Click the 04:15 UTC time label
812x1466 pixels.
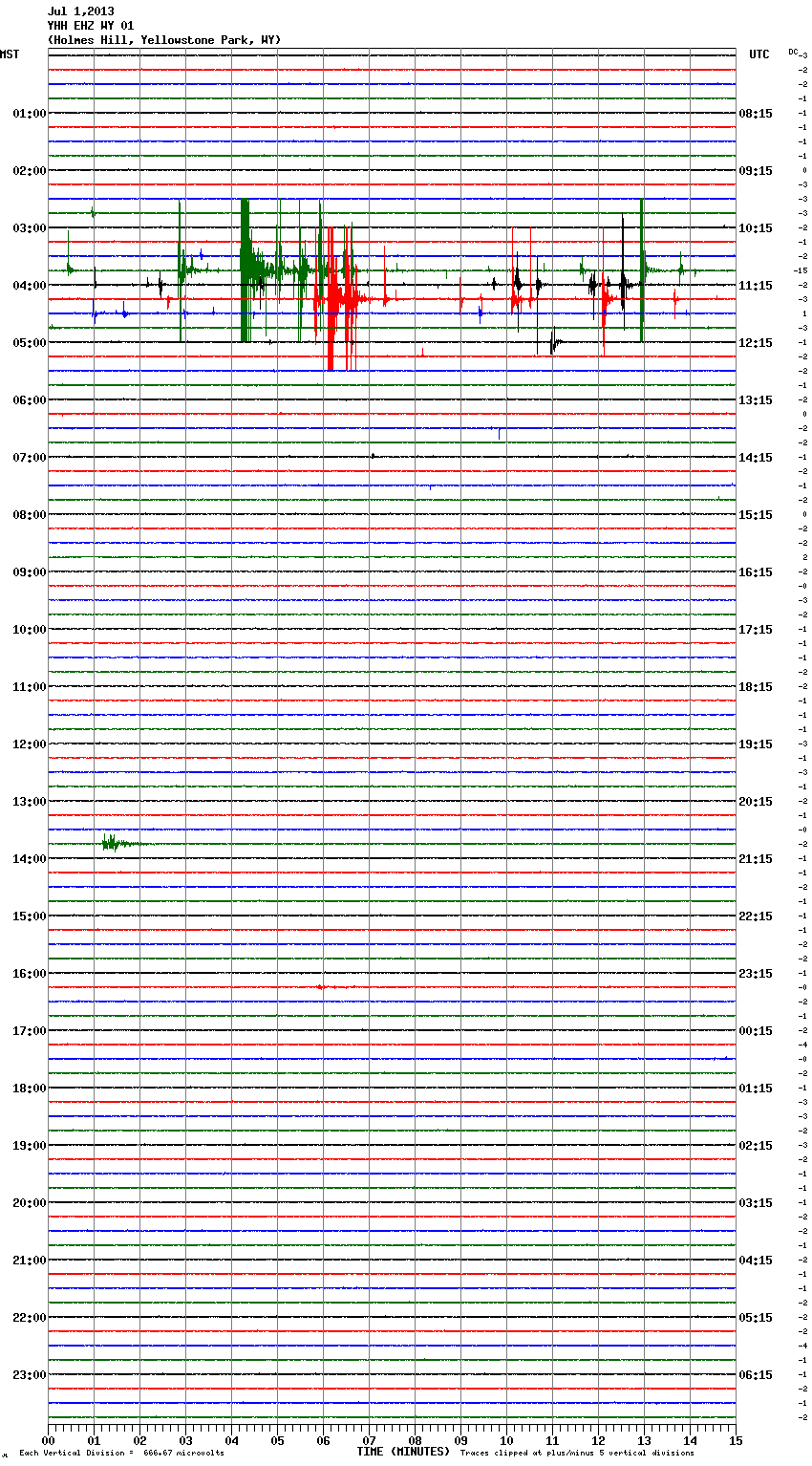[756, 1261]
